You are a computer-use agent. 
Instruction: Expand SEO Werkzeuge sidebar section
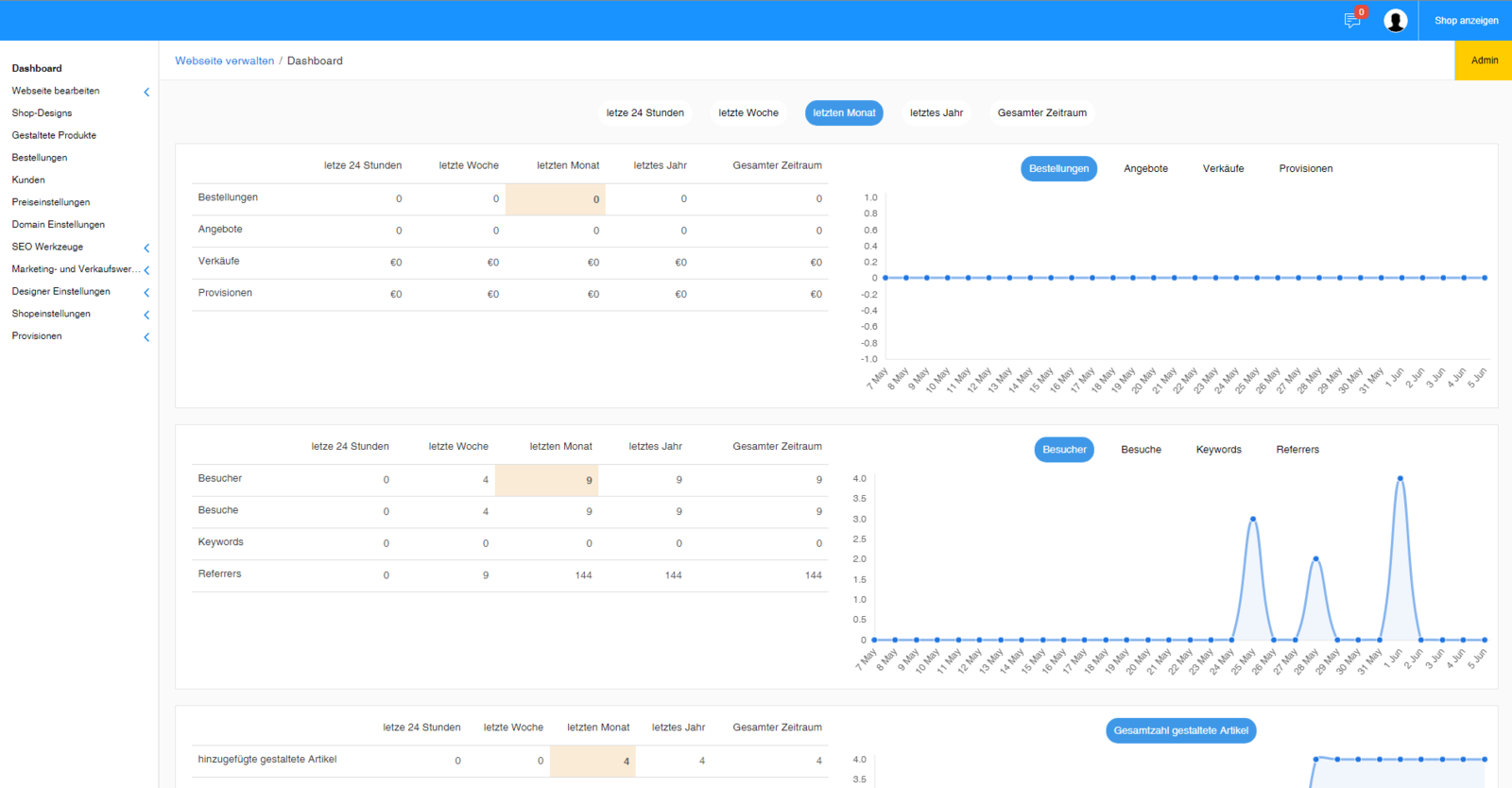click(146, 248)
